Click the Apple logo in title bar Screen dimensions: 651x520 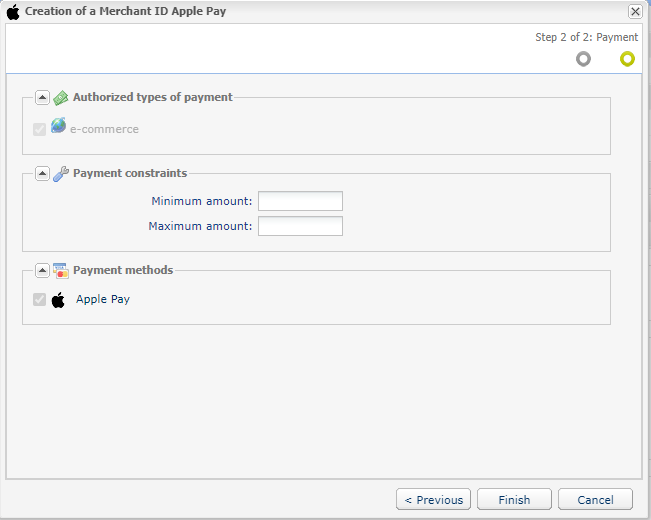coord(13,12)
